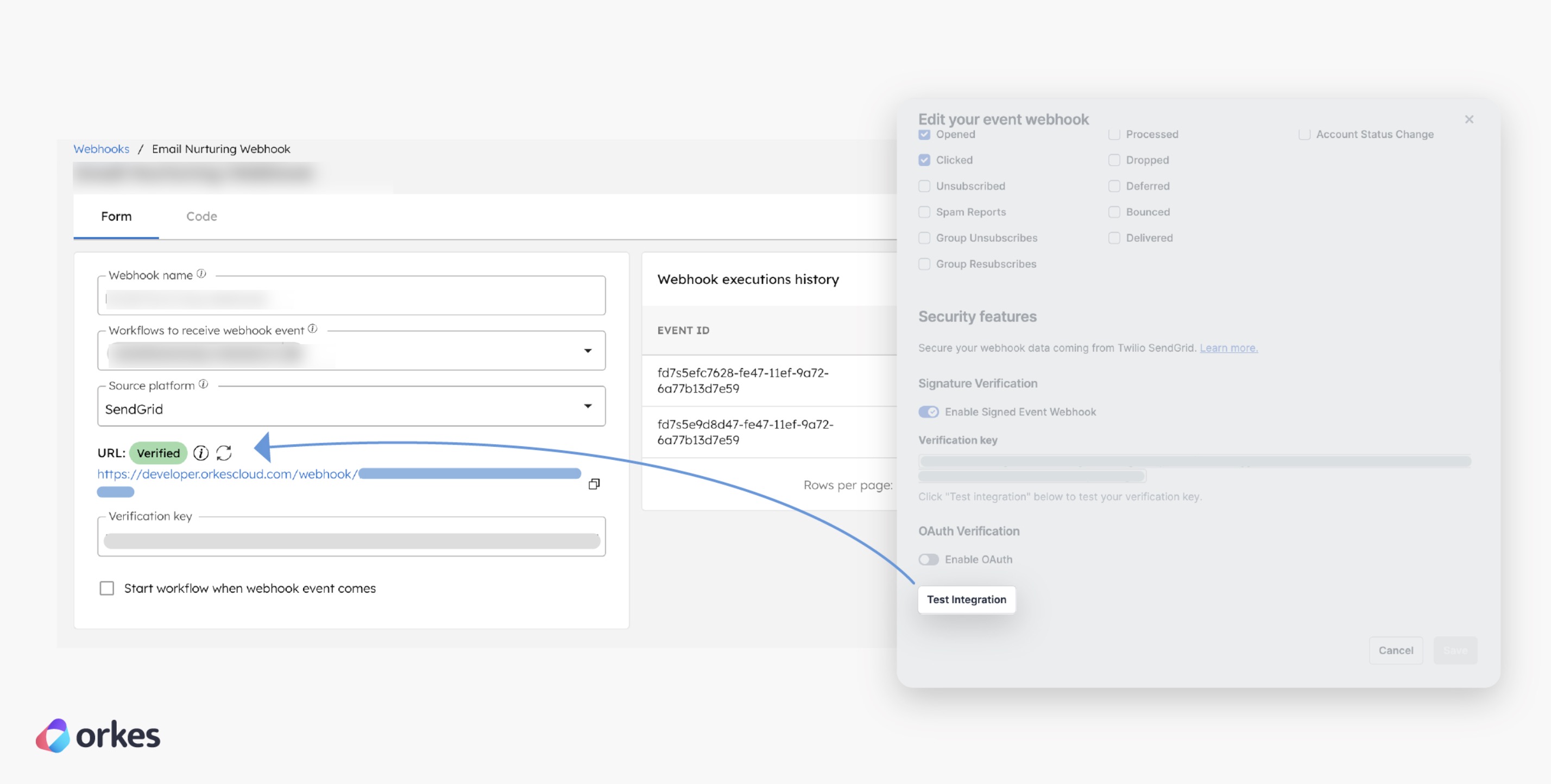This screenshot has width=1551, height=784.
Task: Open the info tooltip for Workflows field
Action: 312,330
